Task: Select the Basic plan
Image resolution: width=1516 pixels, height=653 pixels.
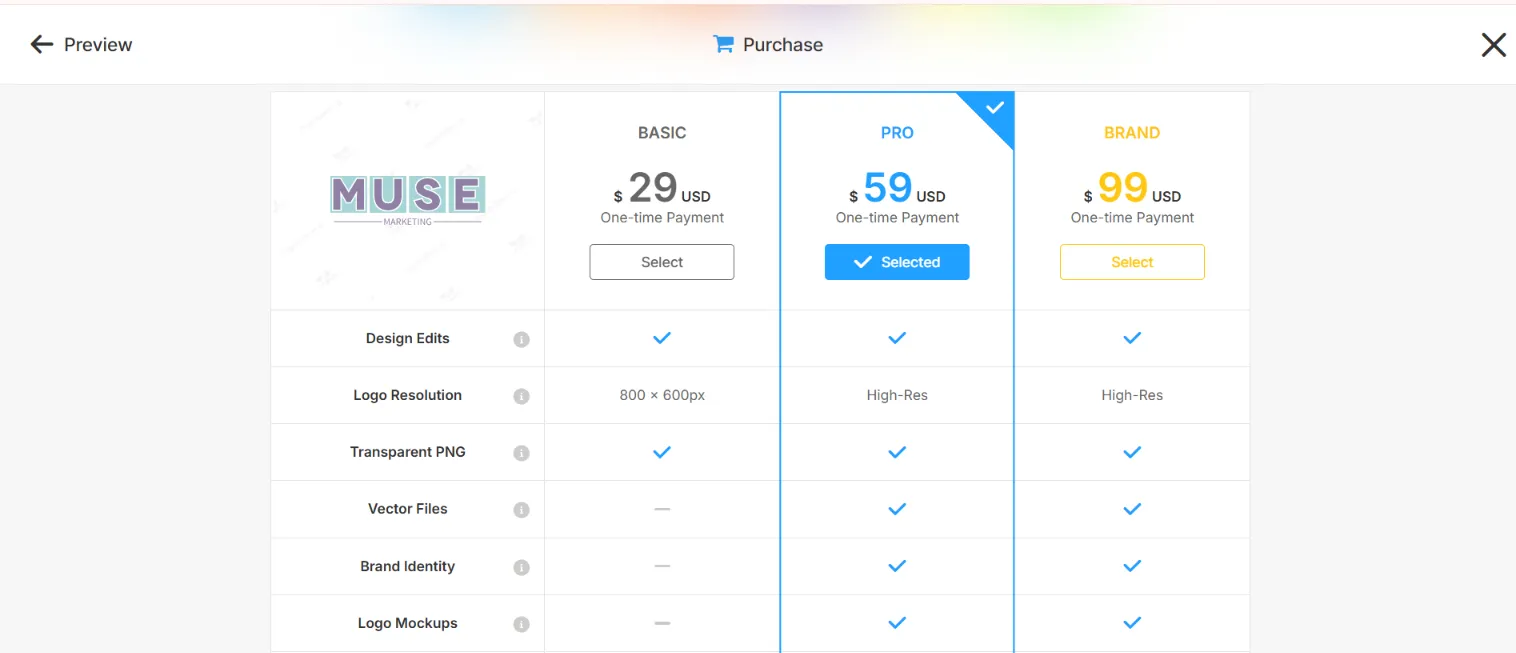Action: tap(662, 262)
